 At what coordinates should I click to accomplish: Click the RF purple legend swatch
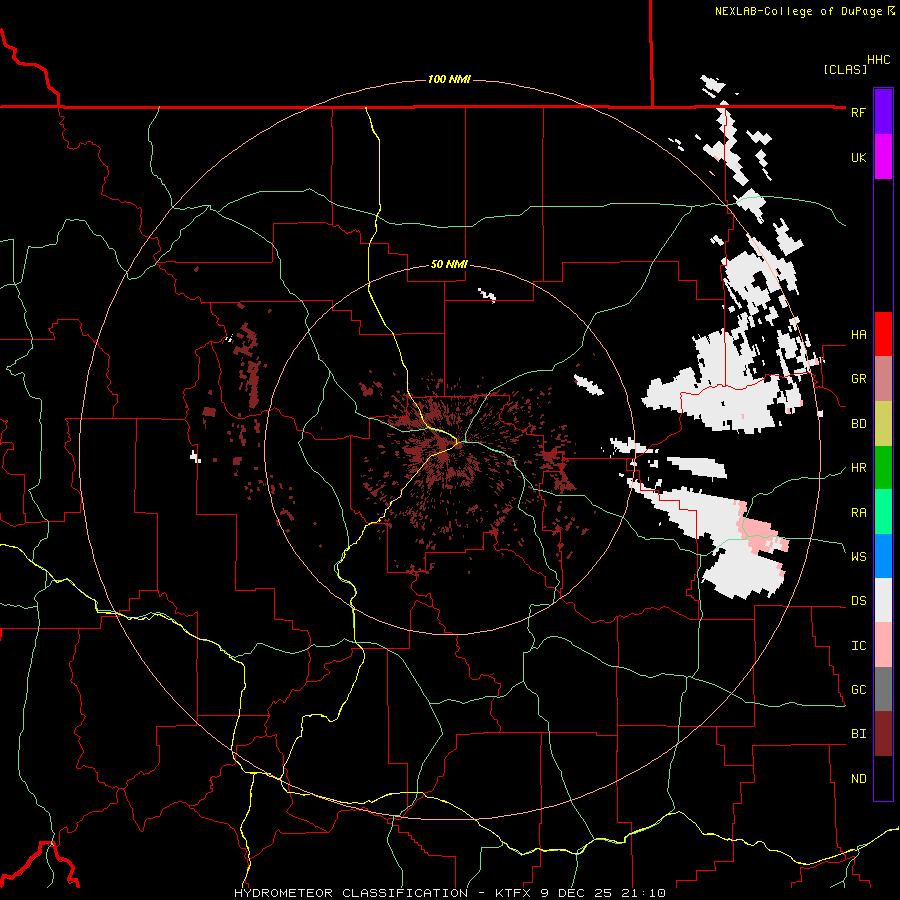point(883,112)
